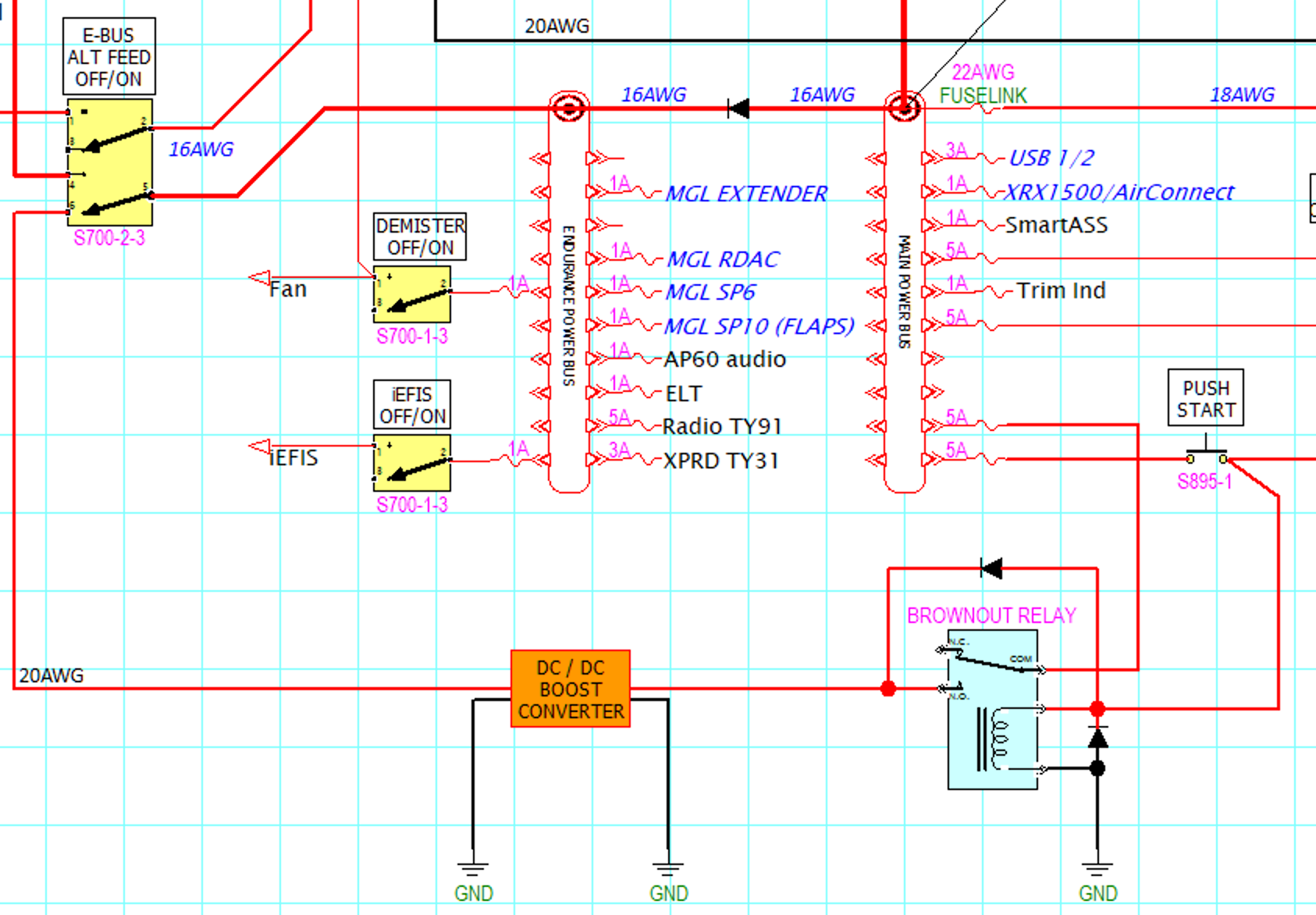The height and width of the screenshot is (915, 1316).
Task: Click the DC / DC BOOST CONVERTER block
Action: [x=569, y=689]
